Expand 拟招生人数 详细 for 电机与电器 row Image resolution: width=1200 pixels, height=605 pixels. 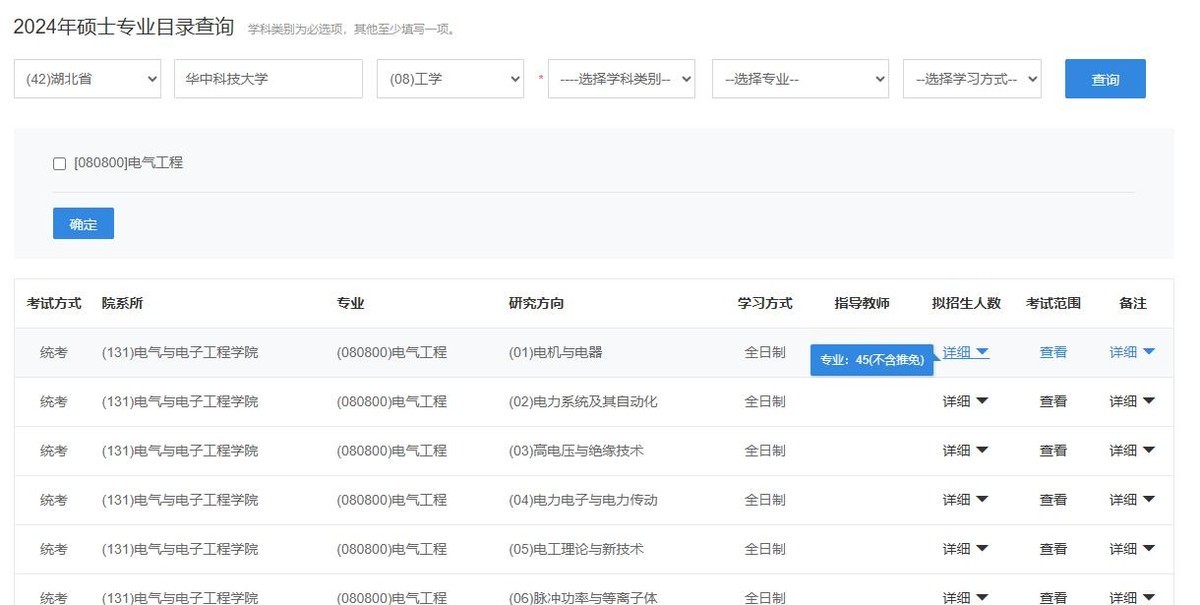tap(965, 352)
